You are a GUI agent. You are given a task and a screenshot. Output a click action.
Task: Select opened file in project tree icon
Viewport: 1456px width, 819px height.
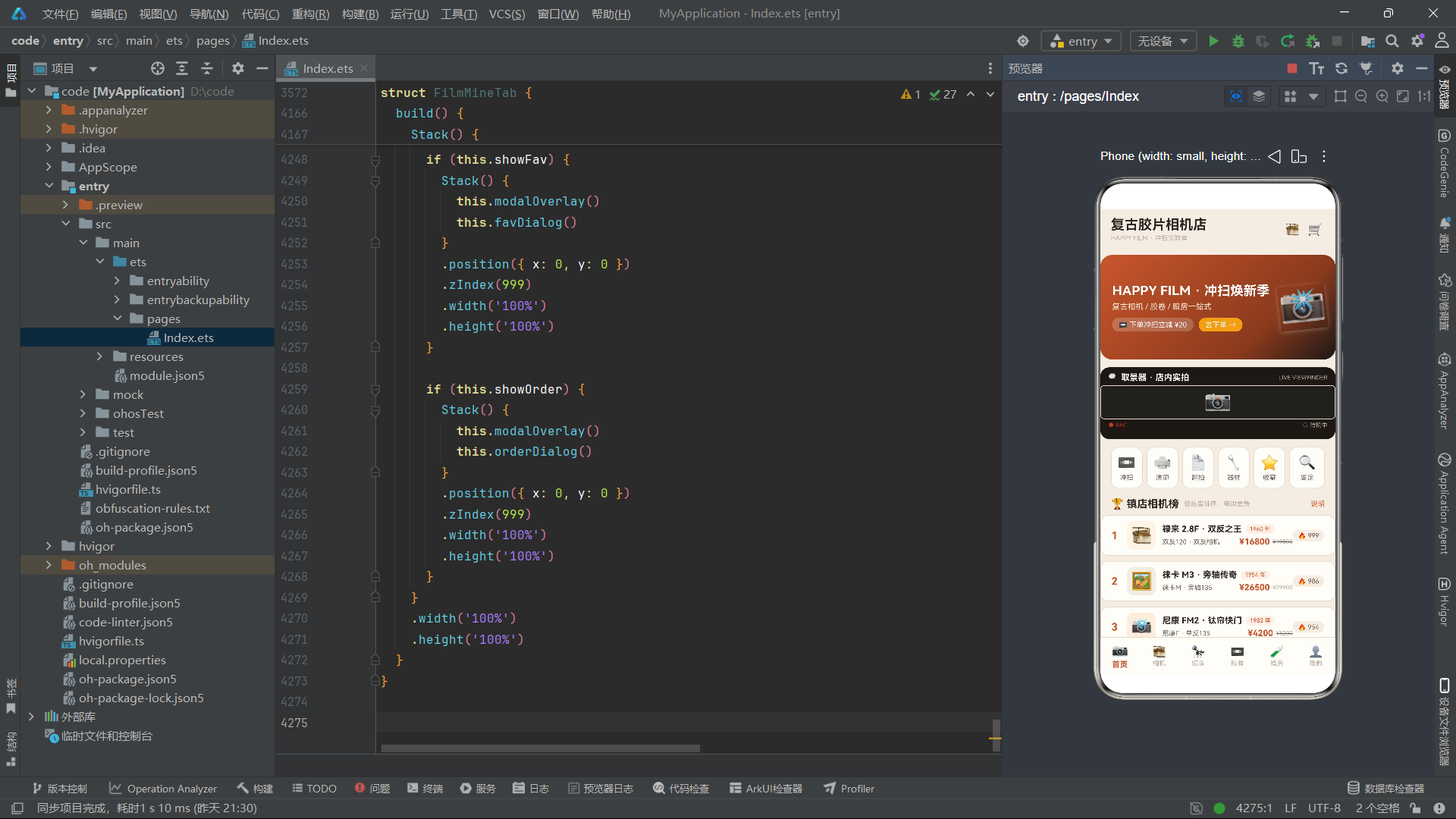pos(157,68)
